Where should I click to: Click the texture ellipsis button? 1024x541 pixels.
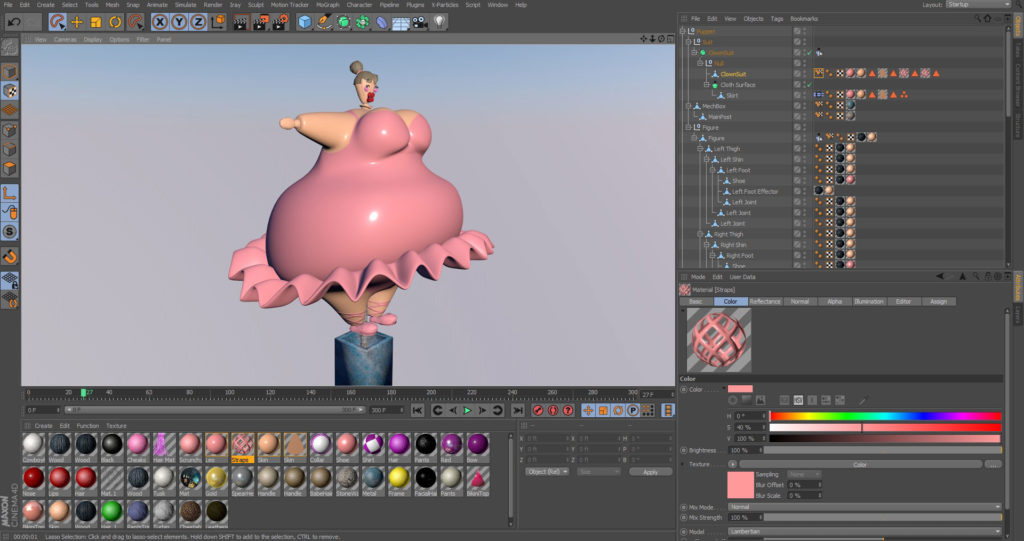[993, 465]
